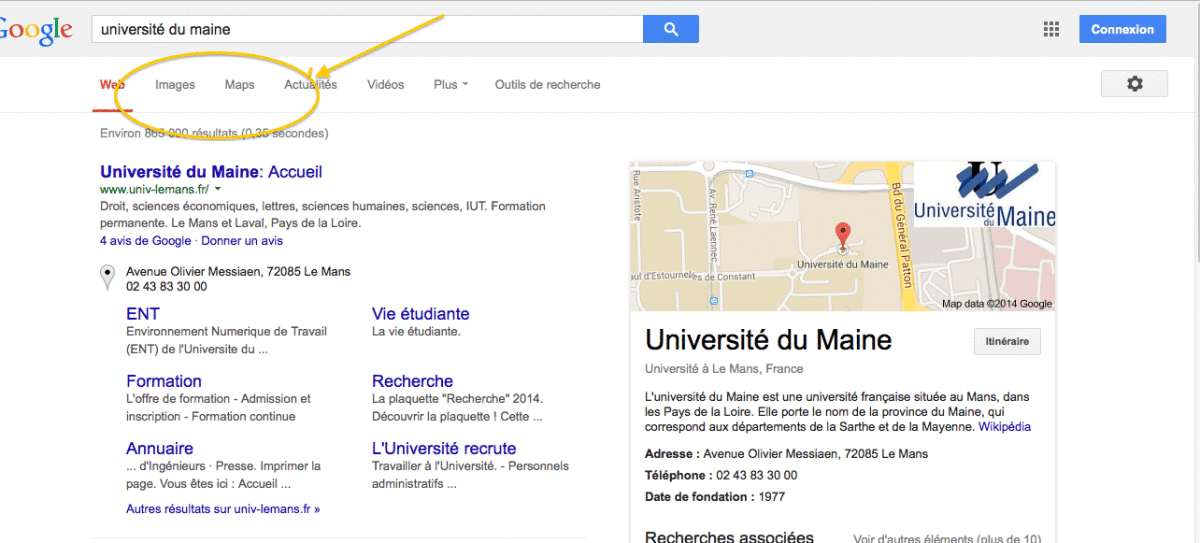Image resolution: width=1200 pixels, height=543 pixels.
Task: Open the Google apps grid icon
Action: [1051, 29]
